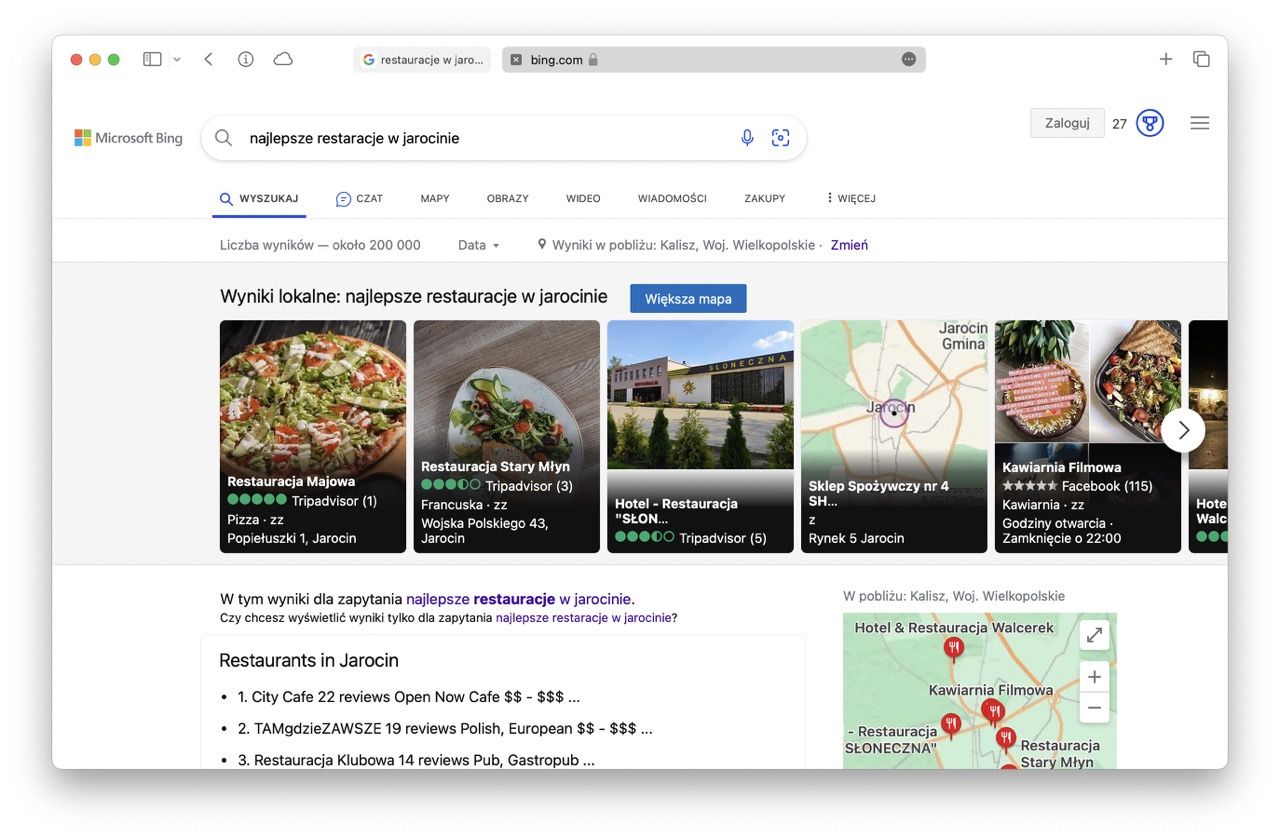This screenshot has height=838, width=1280.
Task: Click the Większa mapa button
Action: pyautogui.click(x=688, y=299)
